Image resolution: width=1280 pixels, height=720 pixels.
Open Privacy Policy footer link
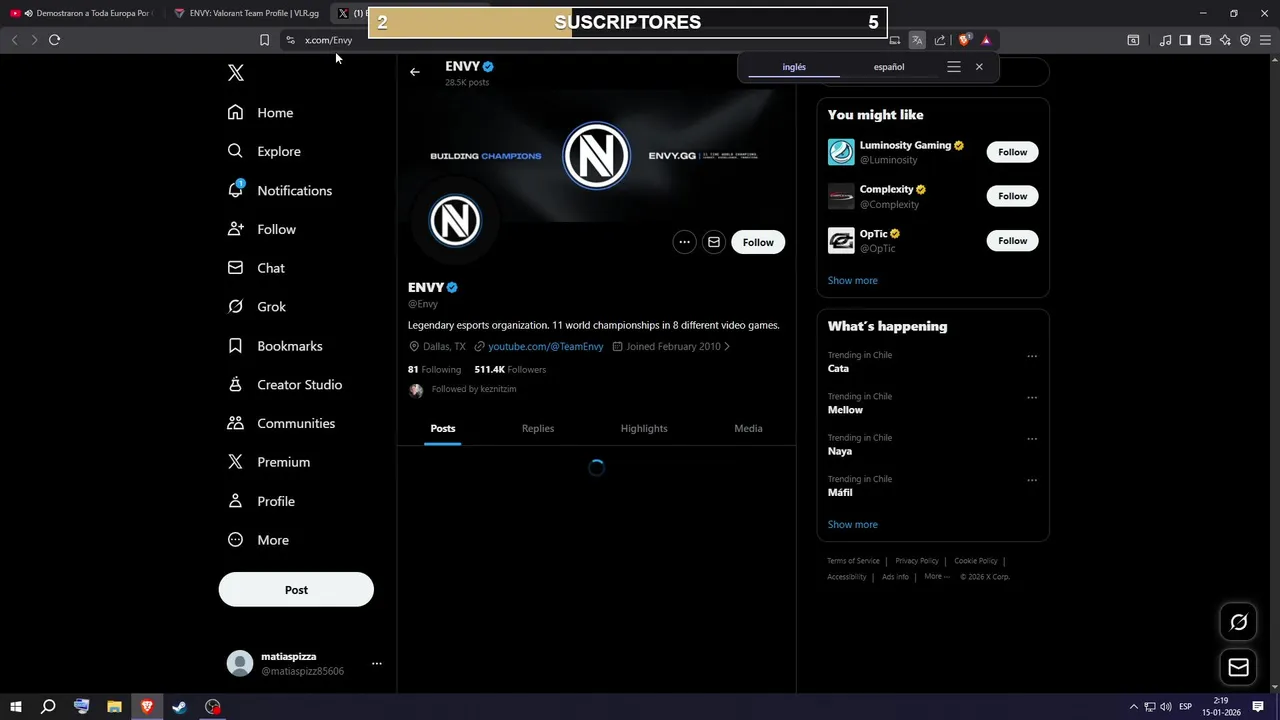click(x=917, y=561)
